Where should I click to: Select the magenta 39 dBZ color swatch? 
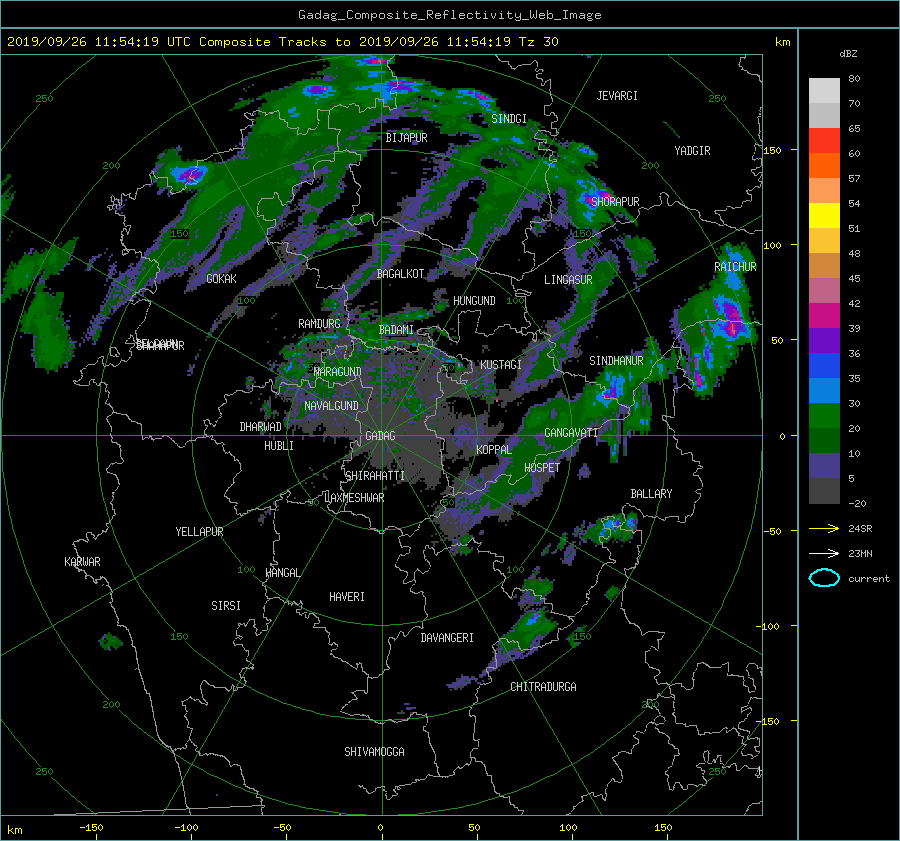[824, 316]
